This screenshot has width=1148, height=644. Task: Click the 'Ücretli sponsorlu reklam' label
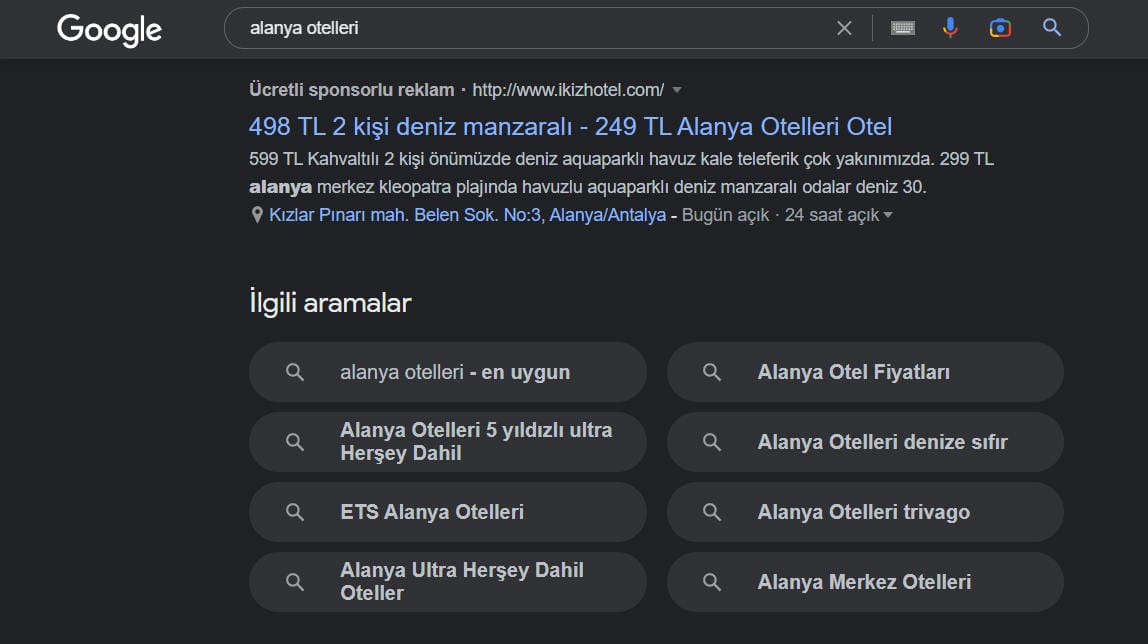[x=351, y=90]
